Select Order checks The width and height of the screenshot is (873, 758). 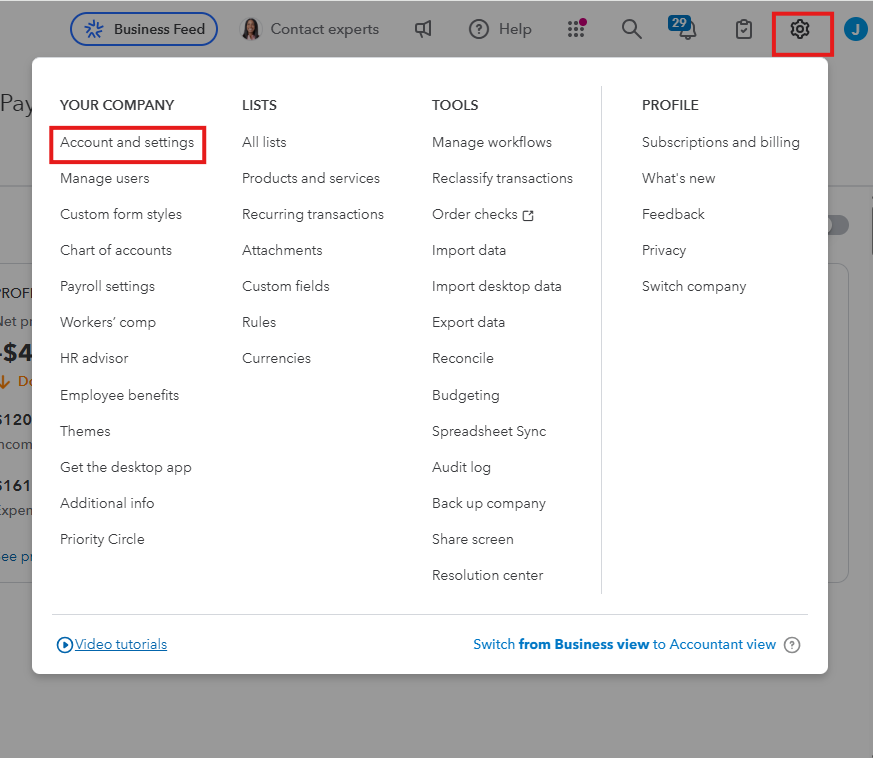point(475,214)
